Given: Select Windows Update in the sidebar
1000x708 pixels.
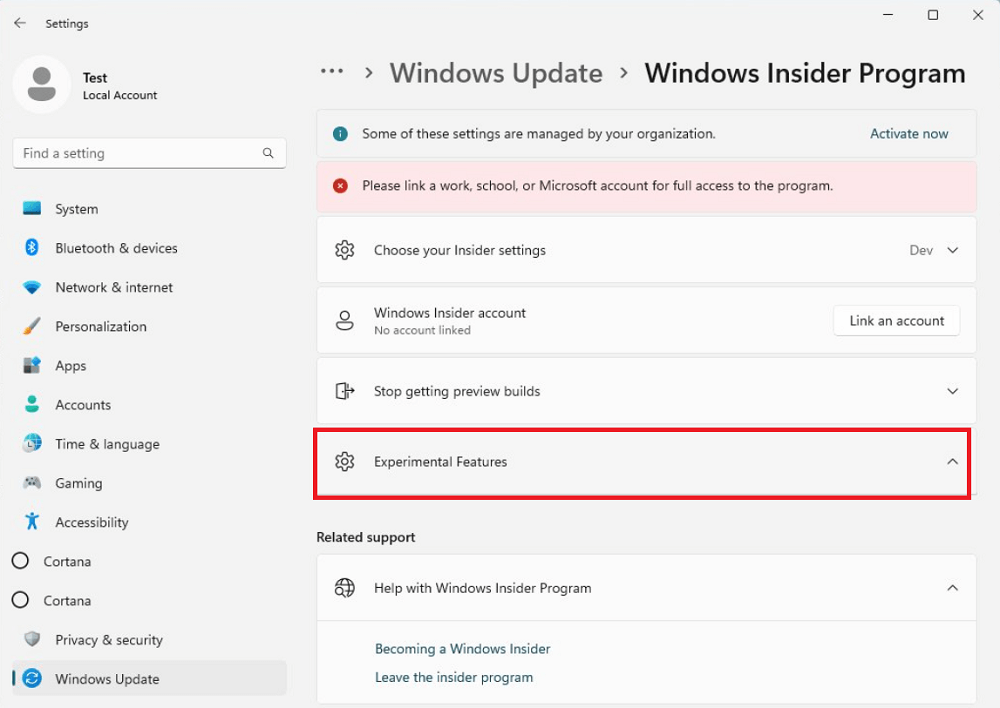Looking at the screenshot, I should pyautogui.click(x=149, y=679).
